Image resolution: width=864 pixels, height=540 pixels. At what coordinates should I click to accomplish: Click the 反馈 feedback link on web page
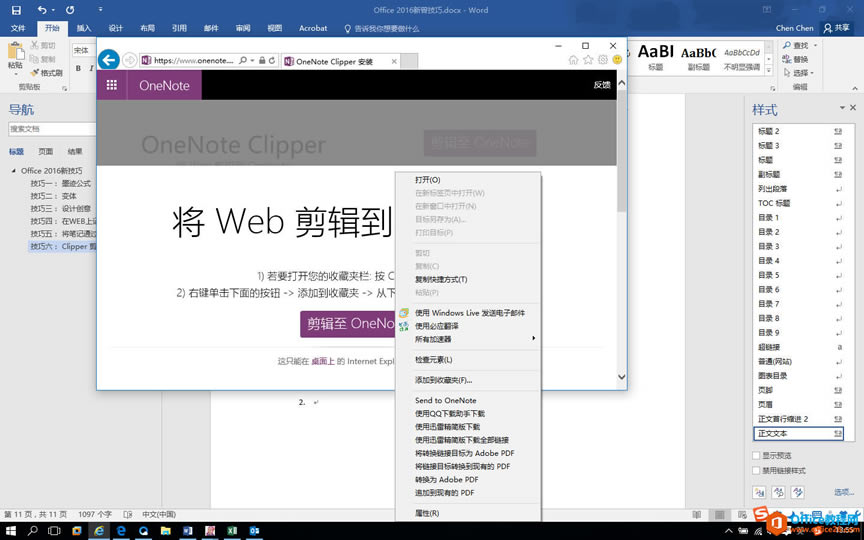click(x=602, y=85)
